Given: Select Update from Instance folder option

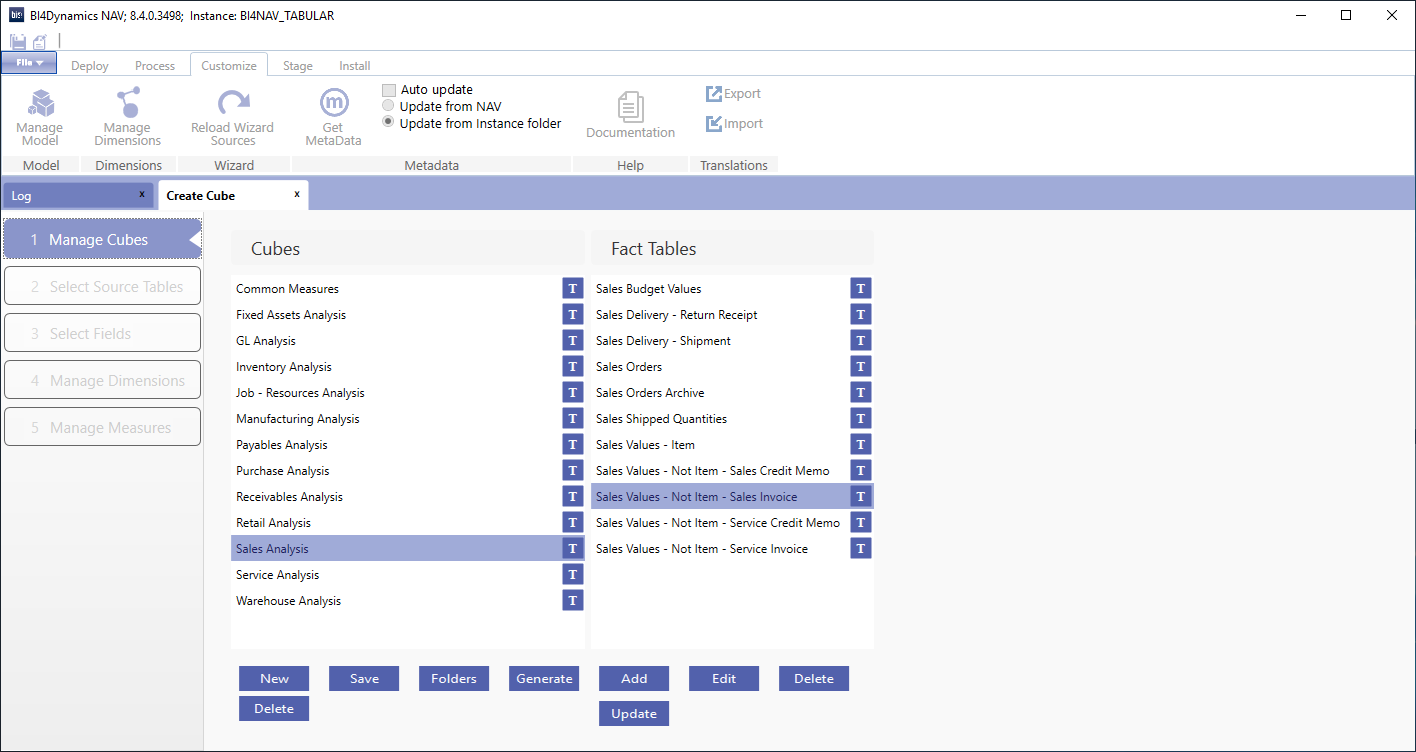Looking at the screenshot, I should click(x=389, y=123).
